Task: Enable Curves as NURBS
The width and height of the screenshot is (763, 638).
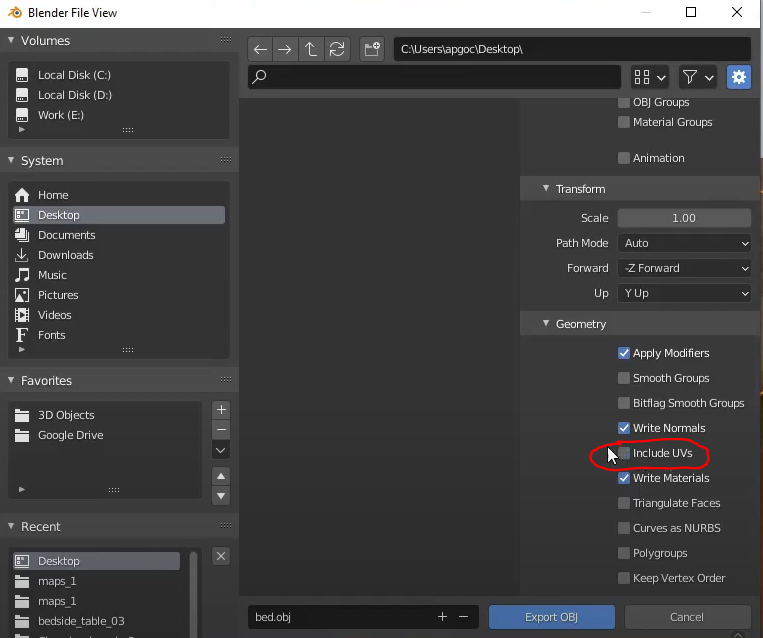Action: [623, 528]
